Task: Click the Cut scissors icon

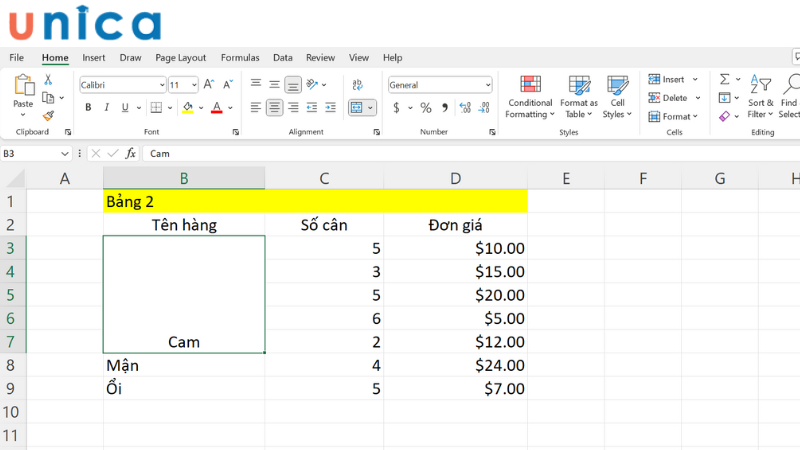Action: [x=48, y=80]
